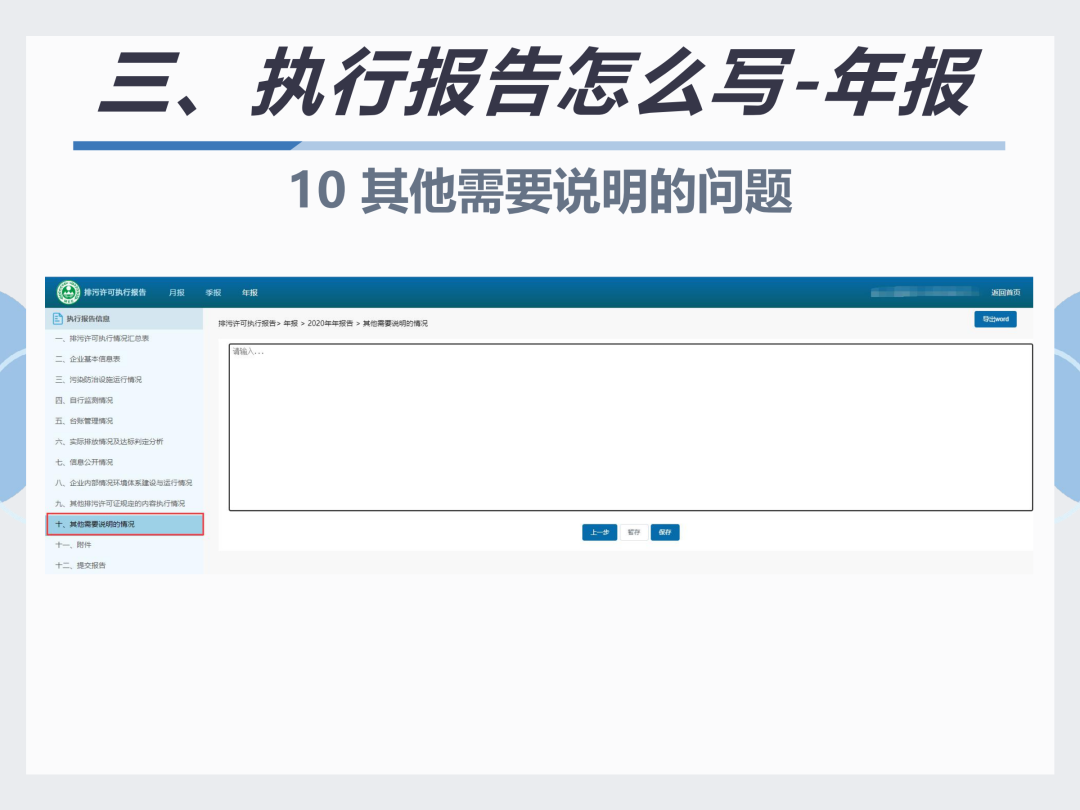
Task: Click inside the 请输入 text area
Action: click(x=630, y=427)
